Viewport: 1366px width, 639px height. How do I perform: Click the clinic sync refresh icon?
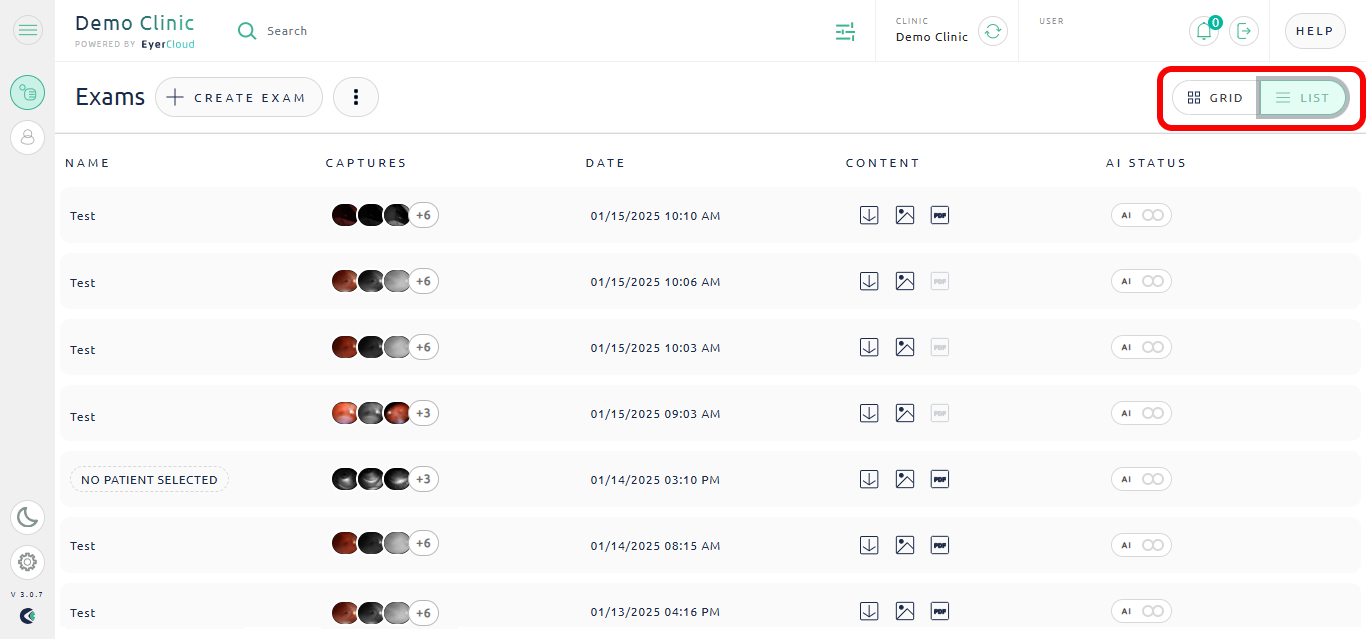(992, 31)
